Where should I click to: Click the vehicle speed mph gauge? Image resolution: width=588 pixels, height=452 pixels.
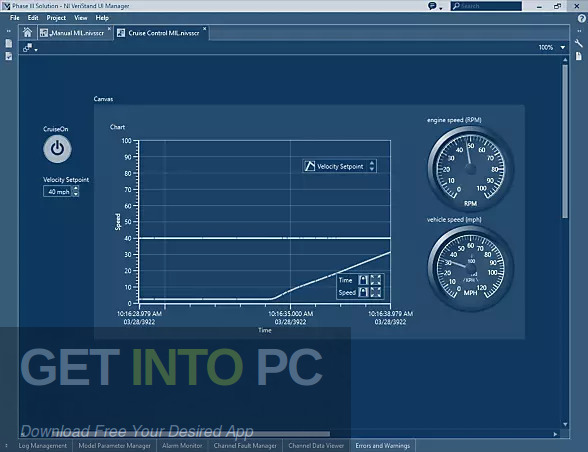point(470,268)
